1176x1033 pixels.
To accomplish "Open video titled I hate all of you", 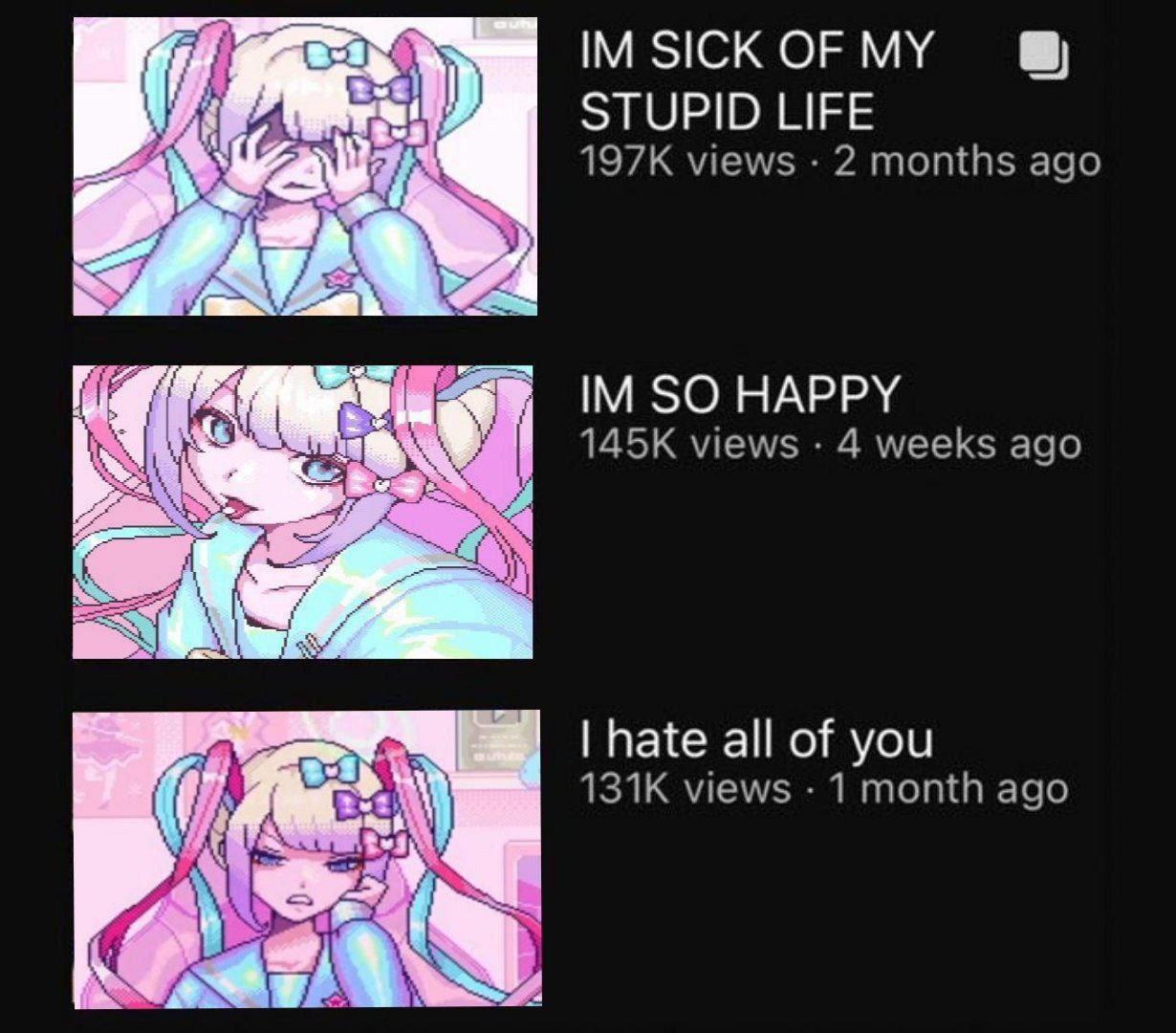I will [x=756, y=739].
